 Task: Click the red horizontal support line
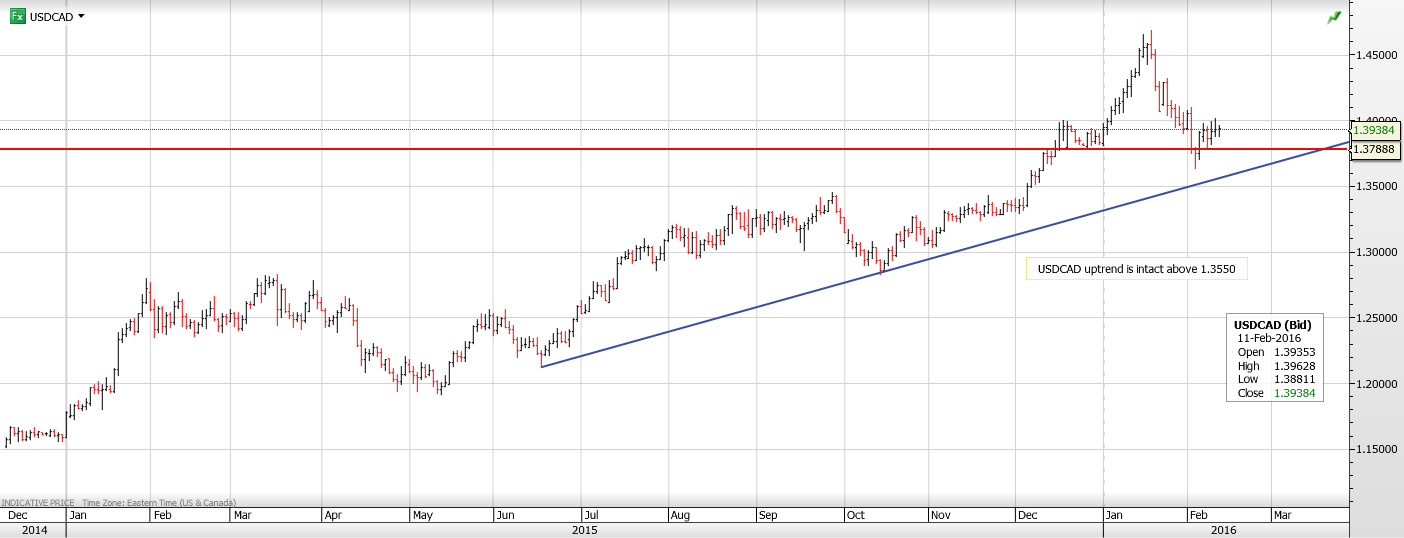pos(600,149)
